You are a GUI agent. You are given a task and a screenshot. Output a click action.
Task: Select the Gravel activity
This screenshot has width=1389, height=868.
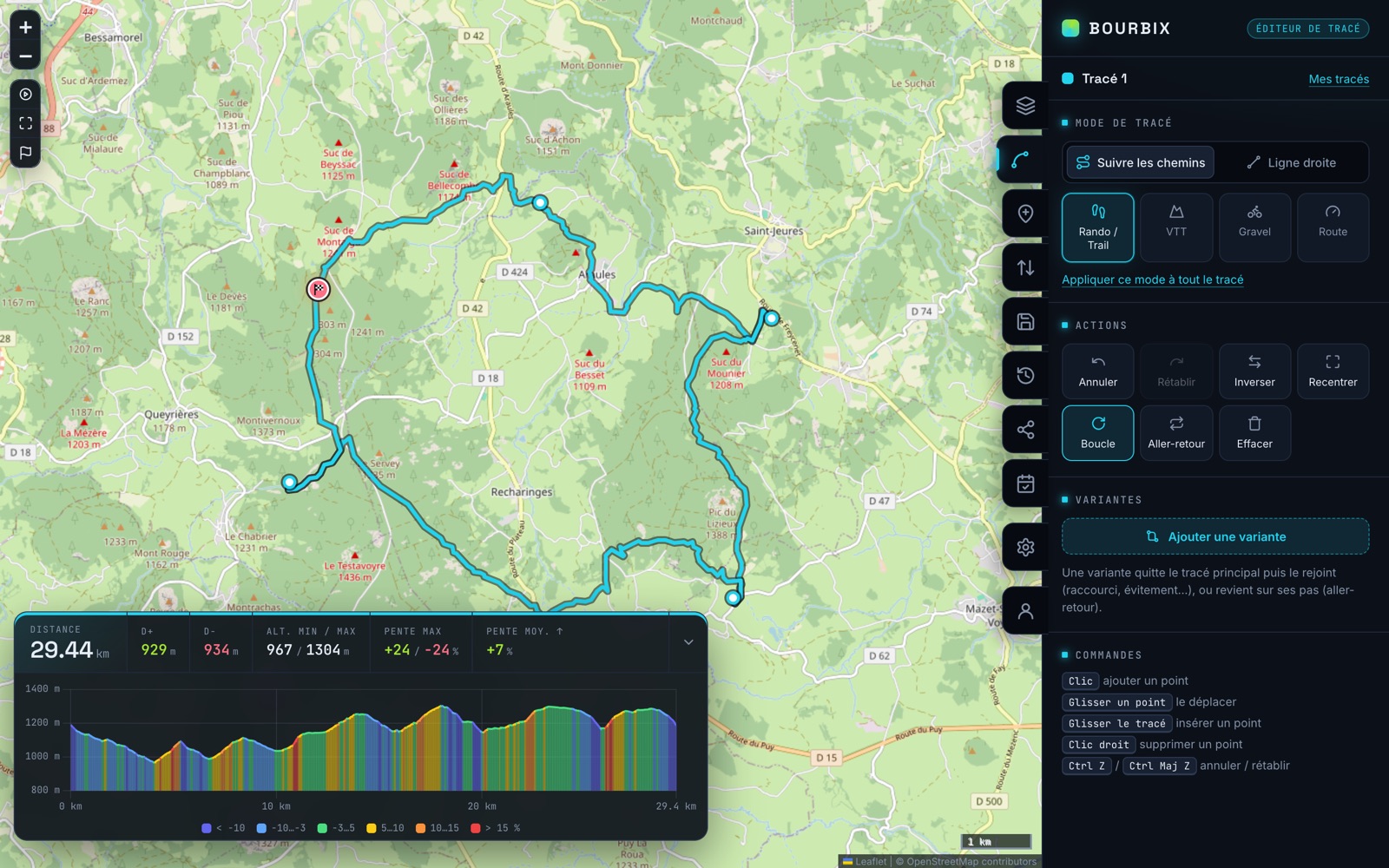coord(1254,227)
